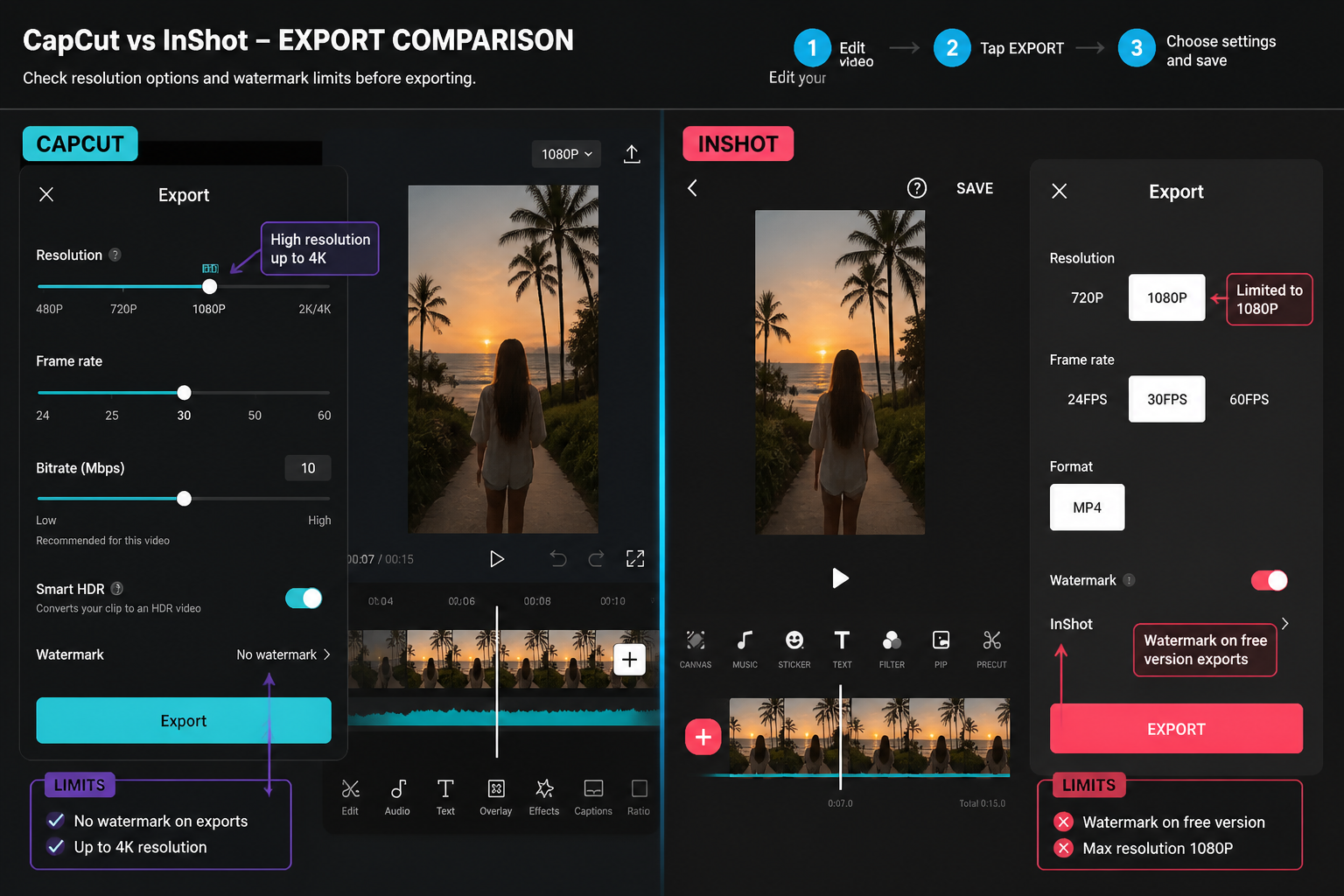
Task: Open the Music tool in InShot
Action: point(745,648)
